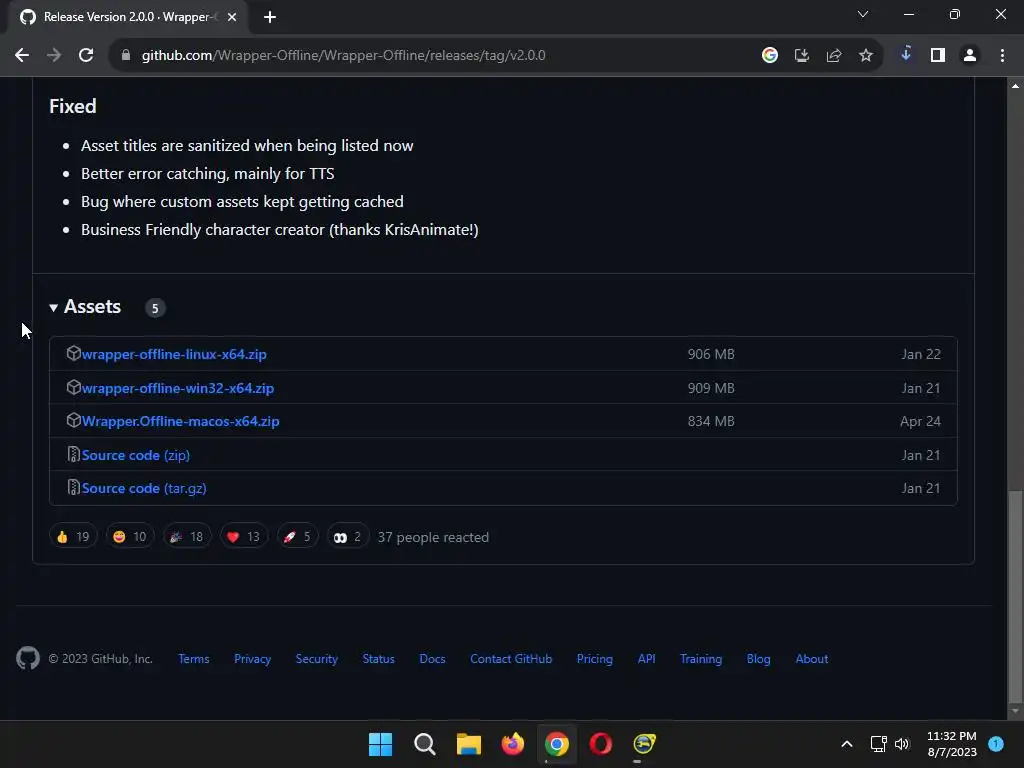Click the volume speaker tray icon
1024x768 pixels.
[x=902, y=744]
